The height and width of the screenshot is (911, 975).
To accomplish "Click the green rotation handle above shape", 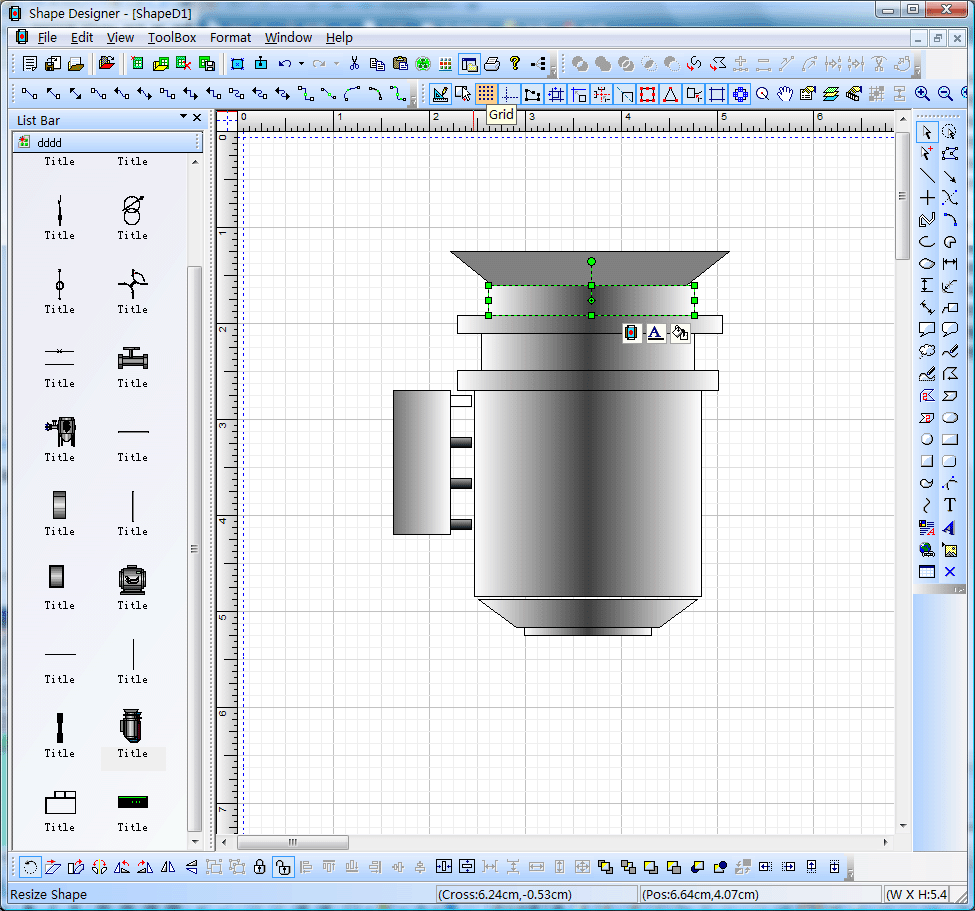I will coord(591,261).
